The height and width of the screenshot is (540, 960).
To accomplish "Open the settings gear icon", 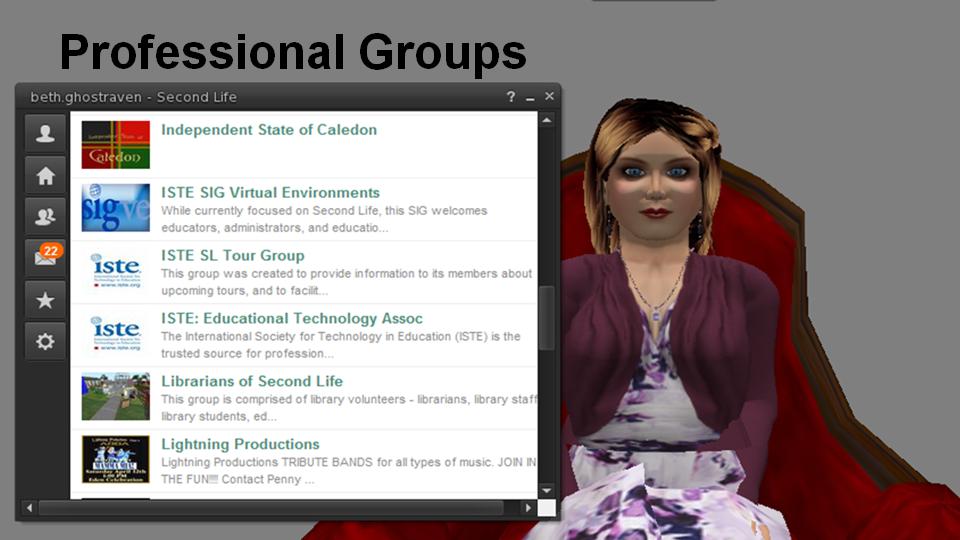I will pos(45,341).
